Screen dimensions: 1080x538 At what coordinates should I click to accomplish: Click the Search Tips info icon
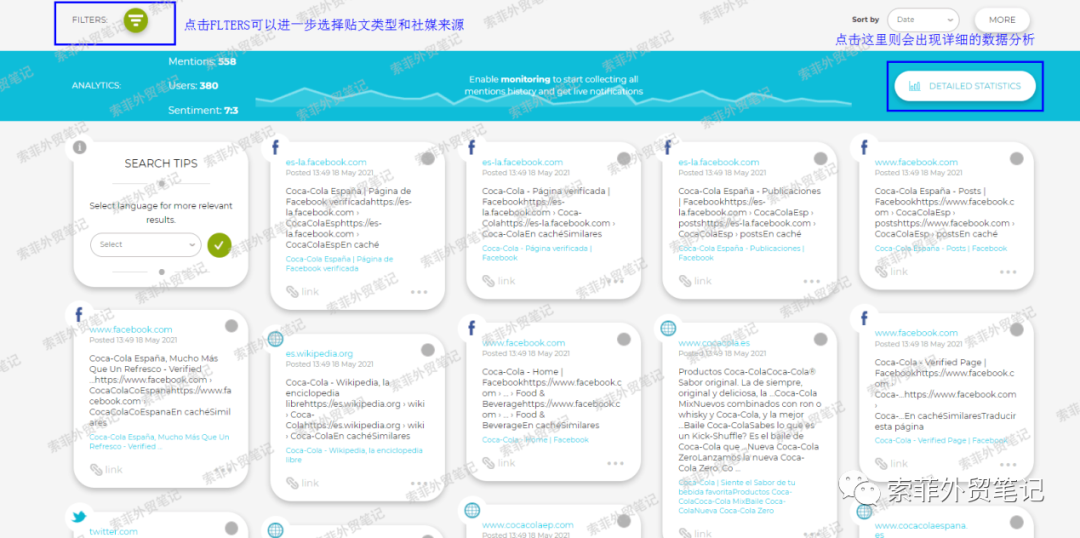80,147
